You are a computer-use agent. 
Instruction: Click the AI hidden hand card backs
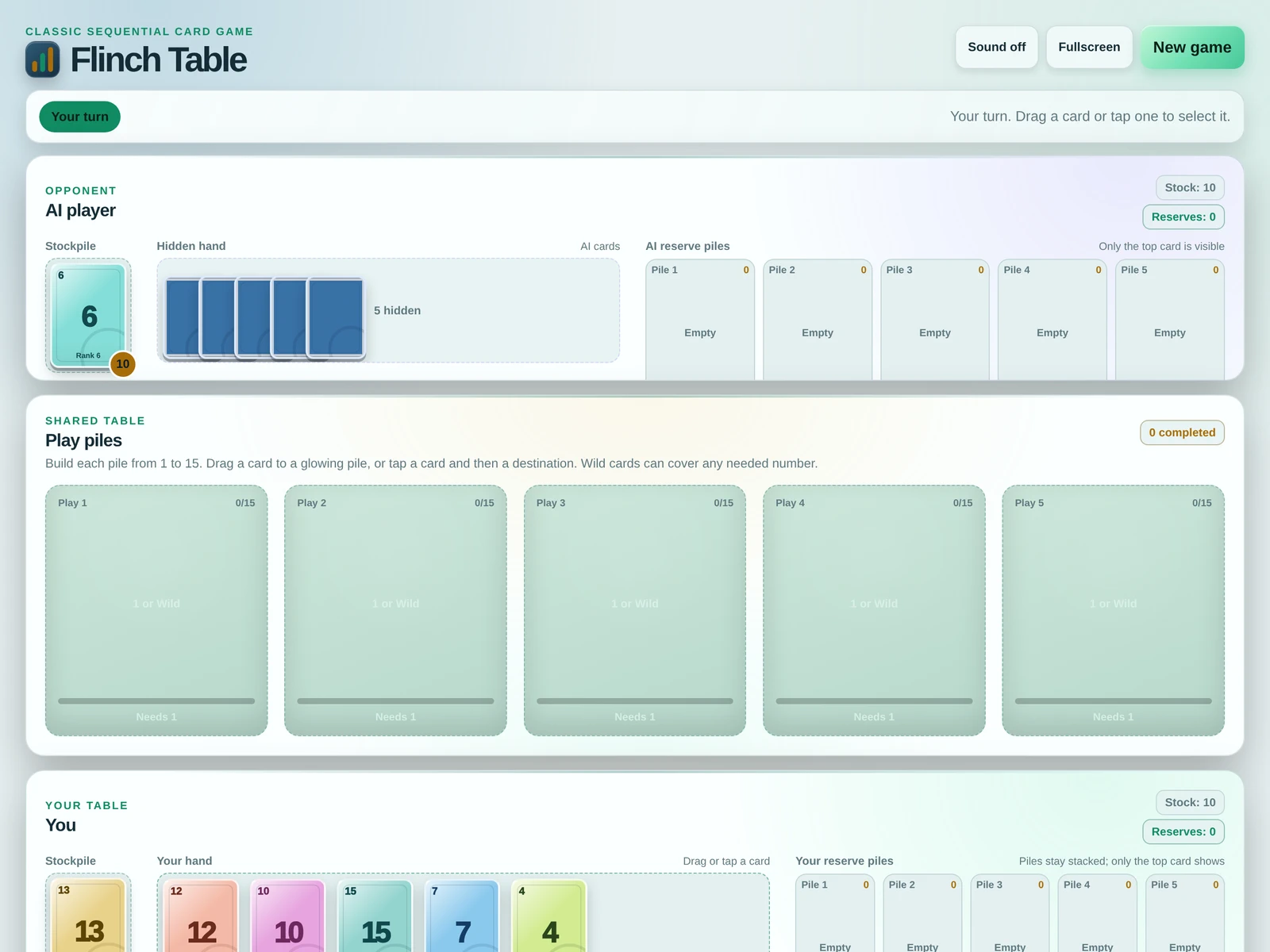point(264,317)
